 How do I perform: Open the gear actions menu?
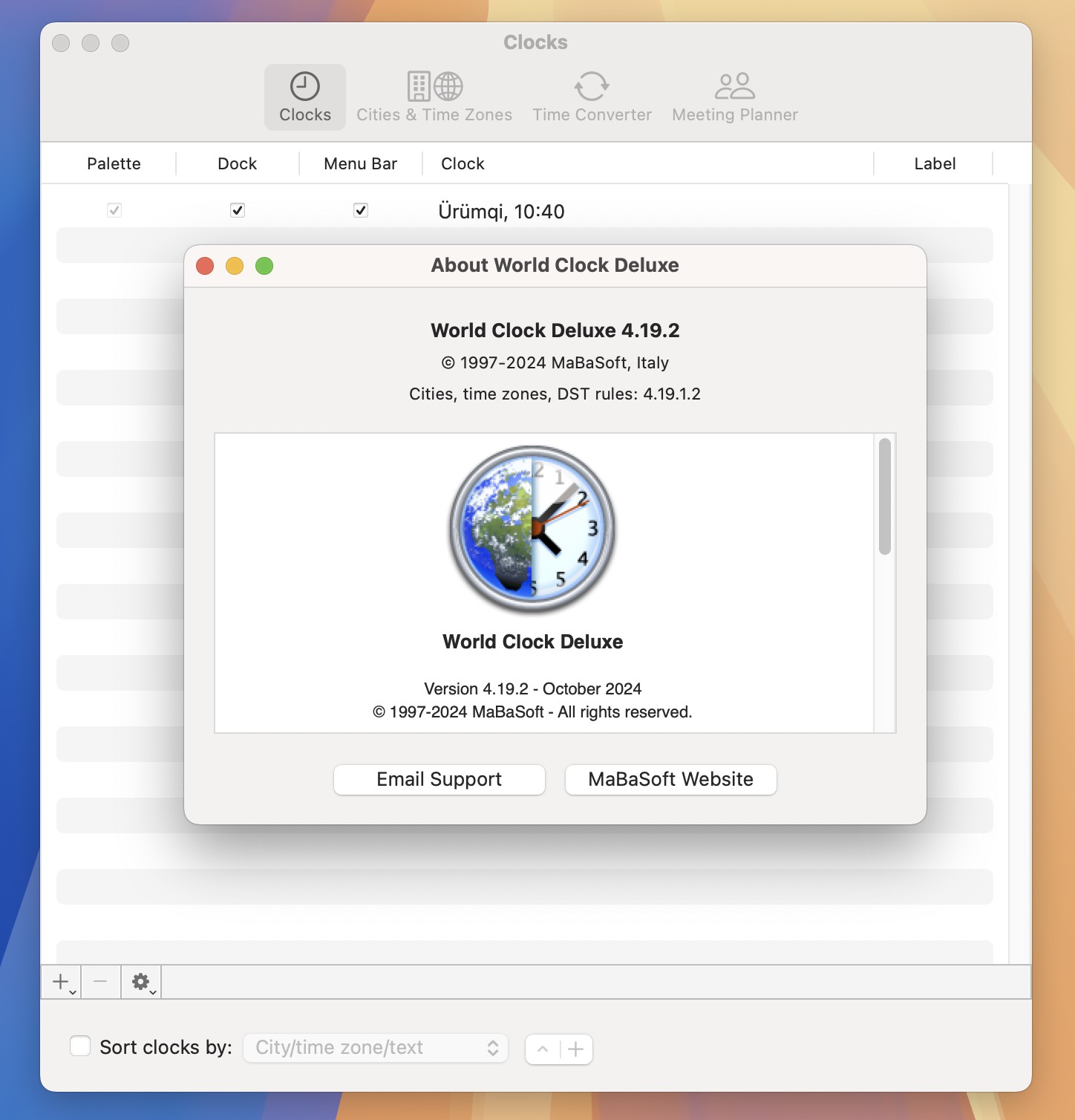coord(141,982)
